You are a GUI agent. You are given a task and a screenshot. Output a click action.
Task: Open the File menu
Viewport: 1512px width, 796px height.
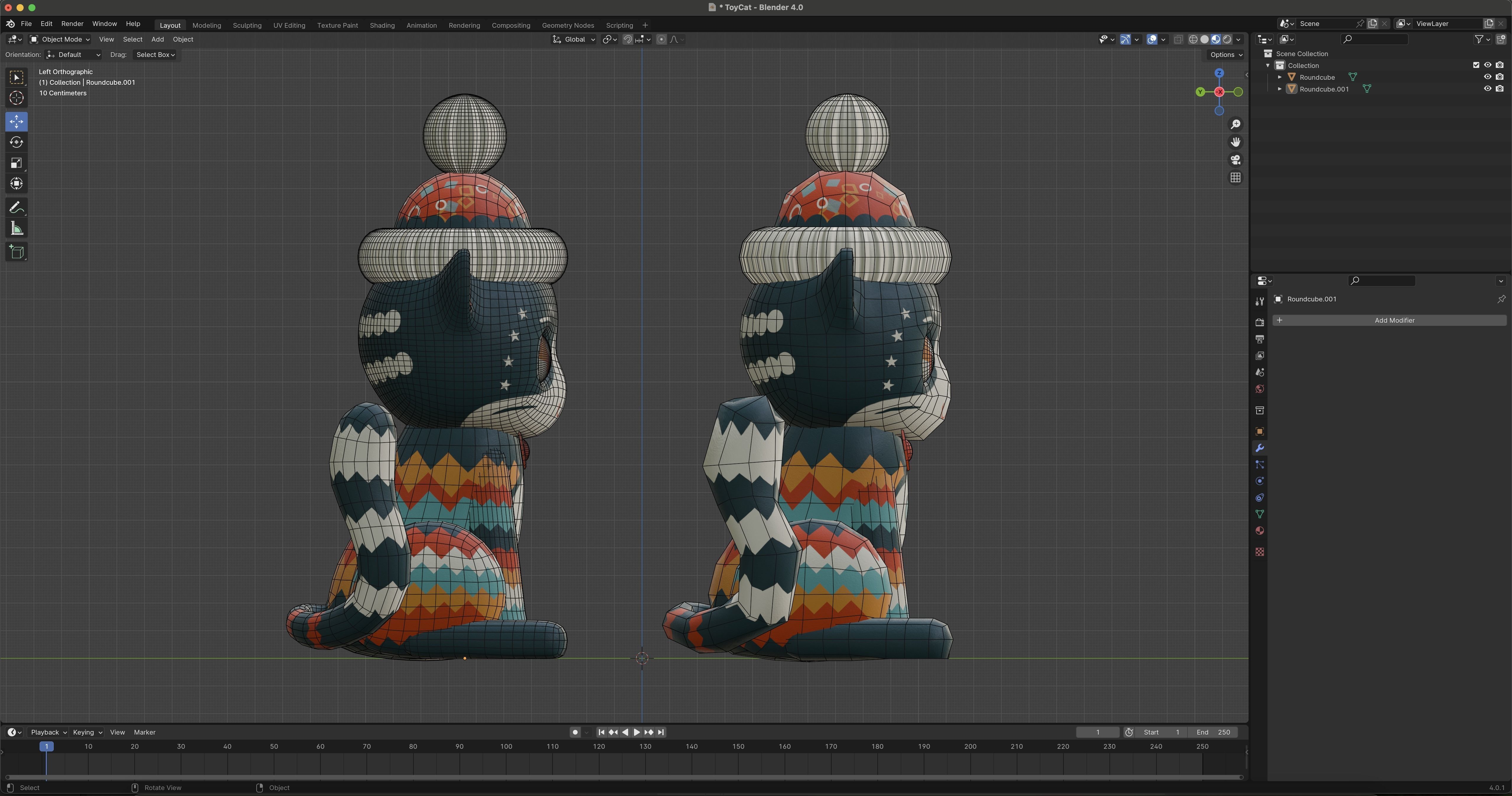pos(26,24)
